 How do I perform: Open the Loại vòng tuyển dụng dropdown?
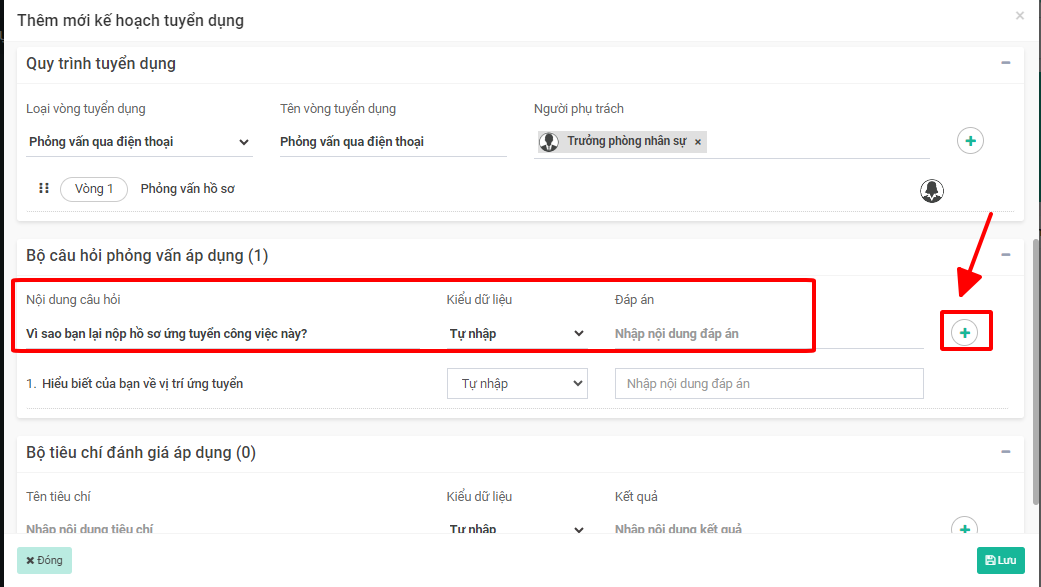pos(139,142)
